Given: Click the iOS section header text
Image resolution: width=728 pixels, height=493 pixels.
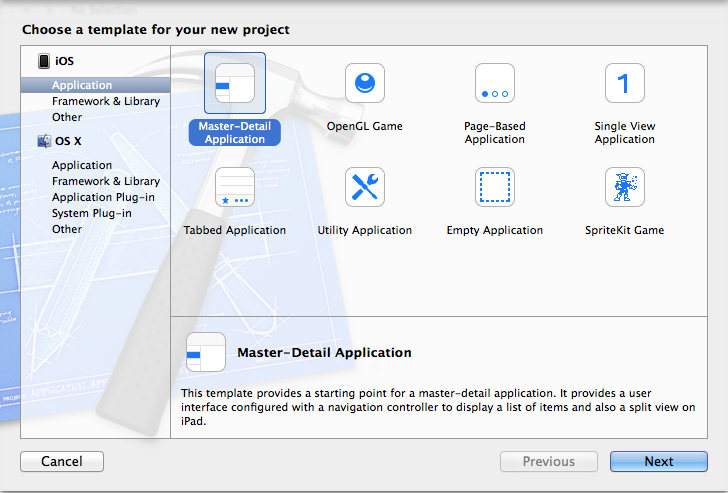Looking at the screenshot, I should coord(65,61).
